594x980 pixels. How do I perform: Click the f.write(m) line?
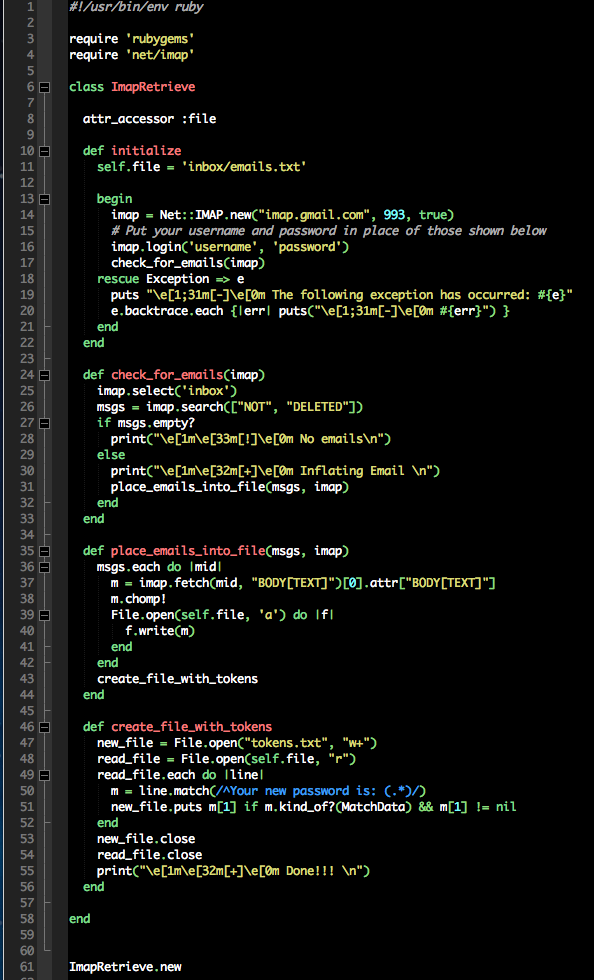tap(160, 631)
